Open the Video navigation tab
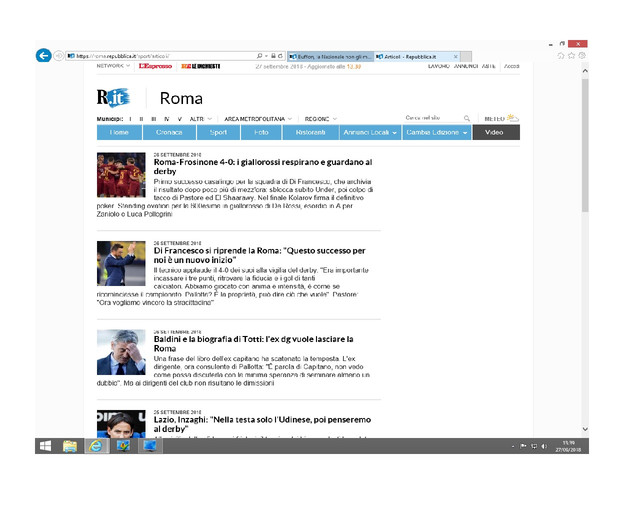The height and width of the screenshot is (512, 640). 496,132
